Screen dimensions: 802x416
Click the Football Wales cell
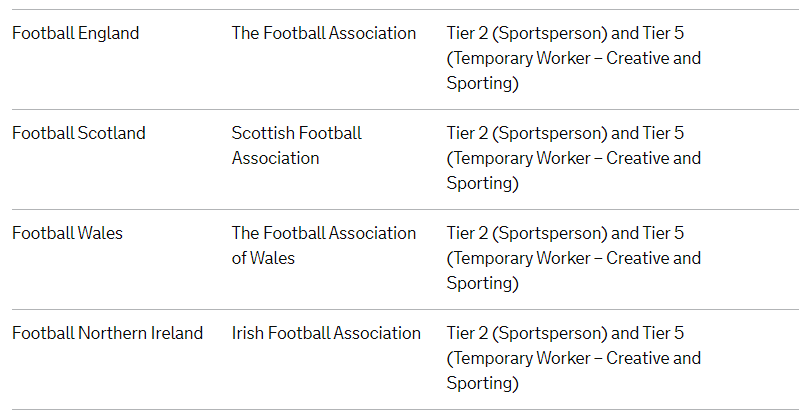coord(68,233)
